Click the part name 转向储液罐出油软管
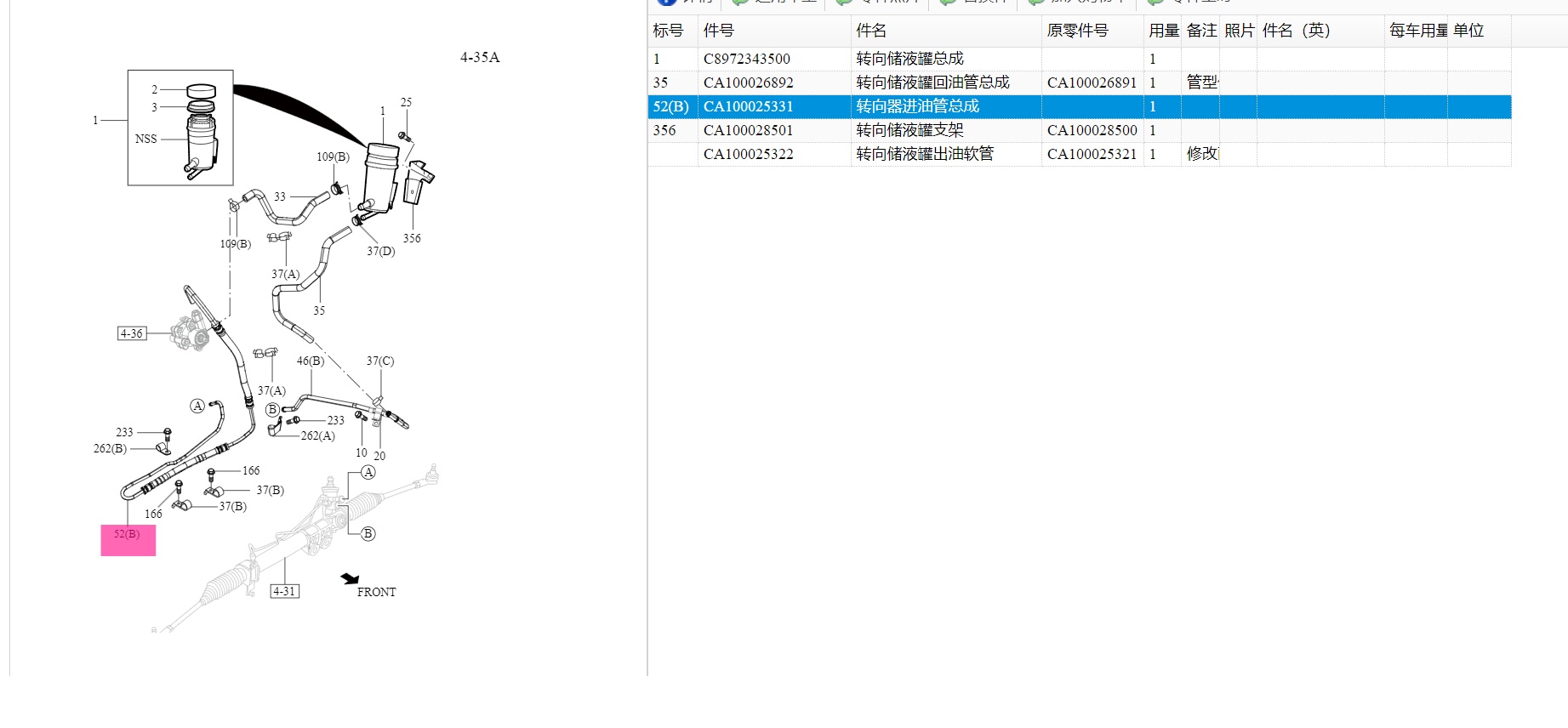 925,154
